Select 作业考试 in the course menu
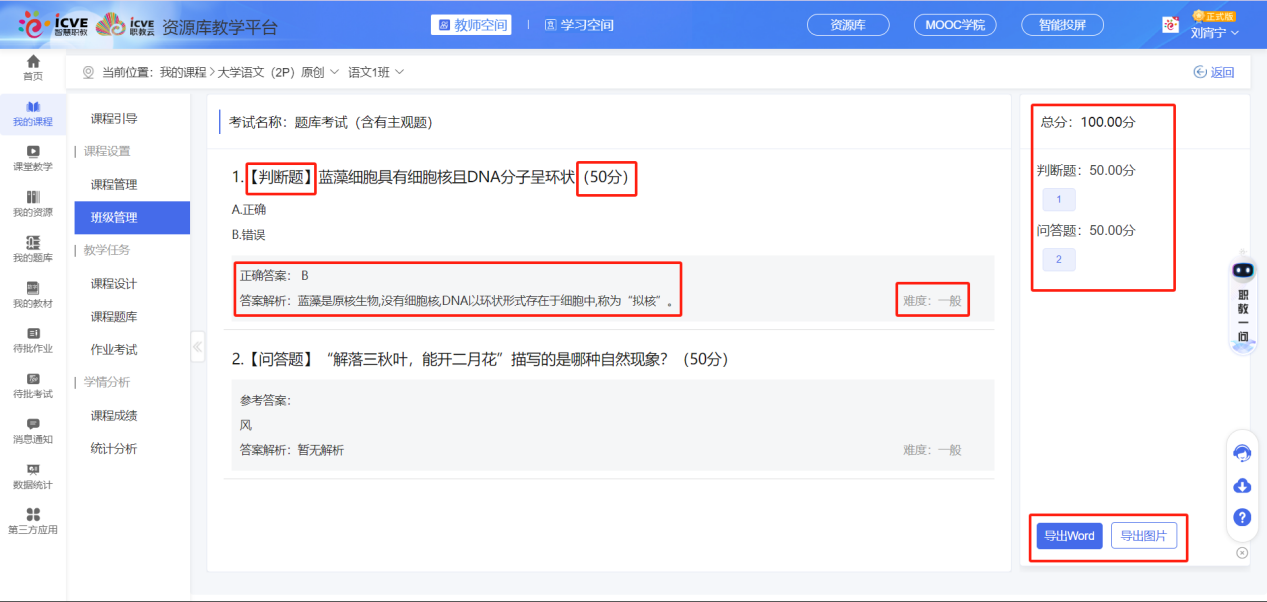The width and height of the screenshot is (1267, 602). pyautogui.click(x=114, y=350)
